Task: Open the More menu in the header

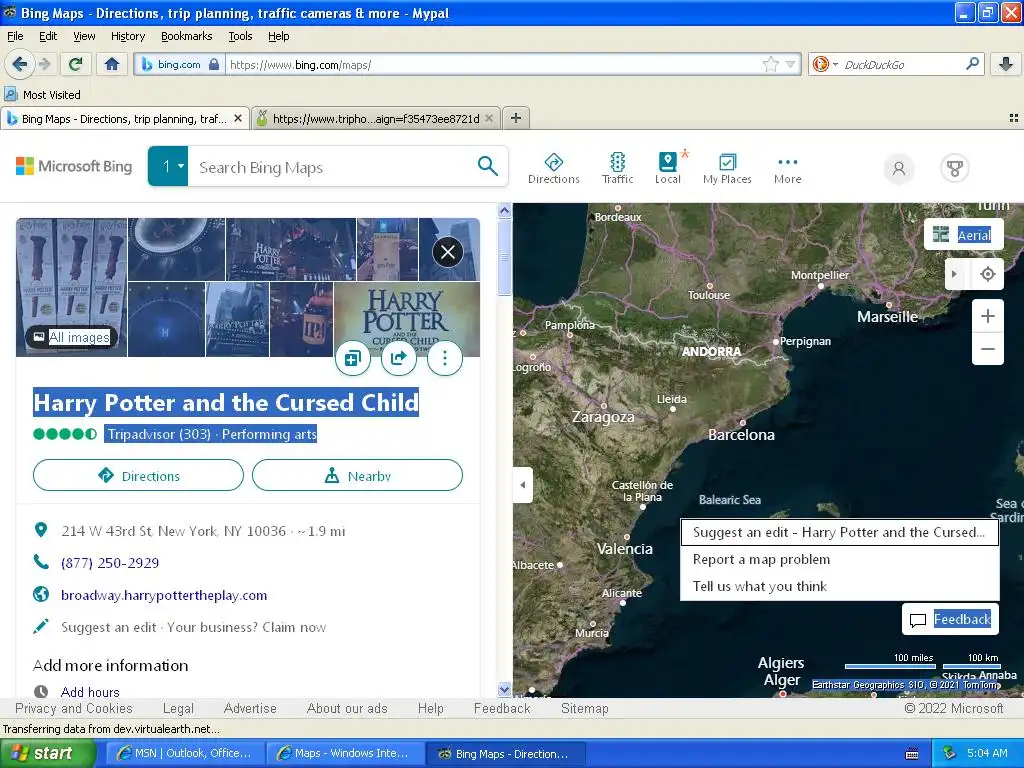Action: [x=788, y=168]
